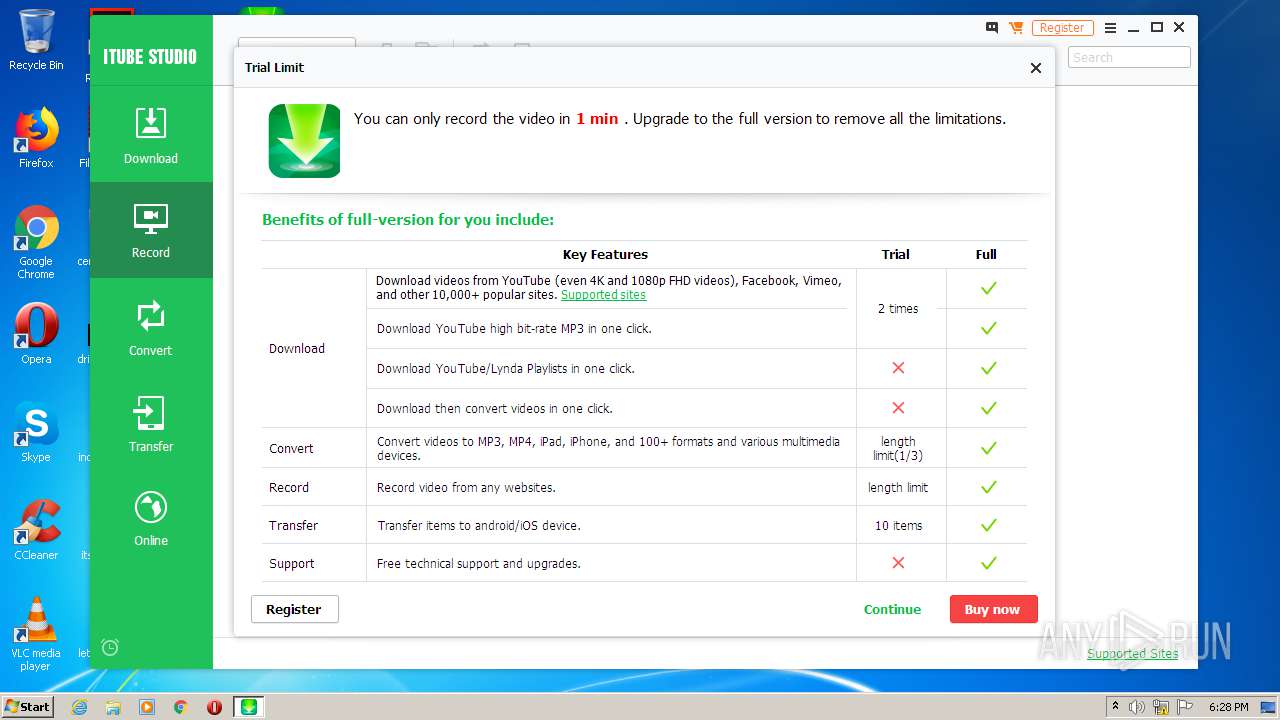The image size is (1280, 720).
Task: Open the Windows Start menu
Action: coord(27,706)
